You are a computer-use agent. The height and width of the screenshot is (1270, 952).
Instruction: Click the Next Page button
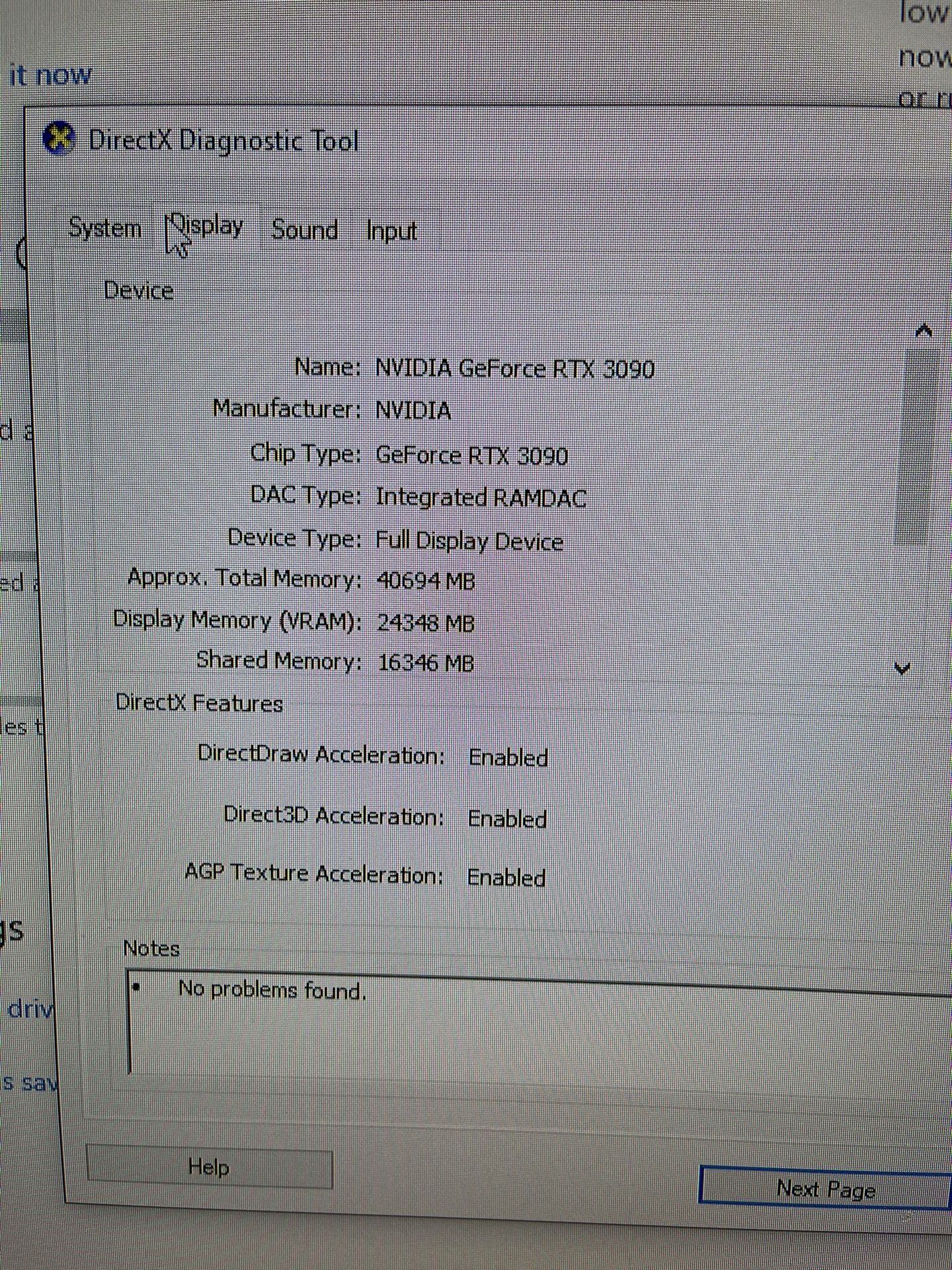(826, 1189)
